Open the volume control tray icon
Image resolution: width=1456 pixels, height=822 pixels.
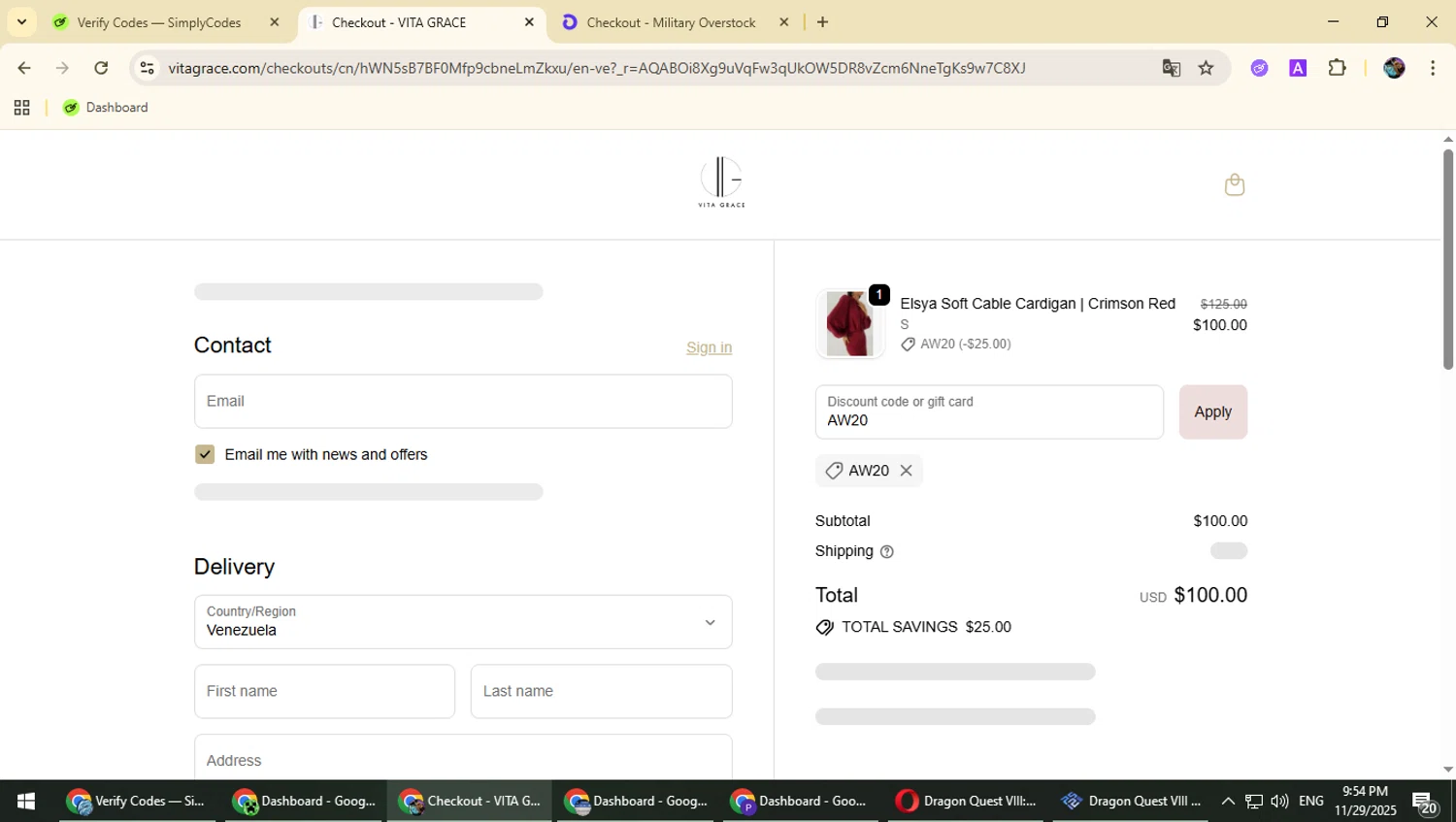click(1279, 802)
